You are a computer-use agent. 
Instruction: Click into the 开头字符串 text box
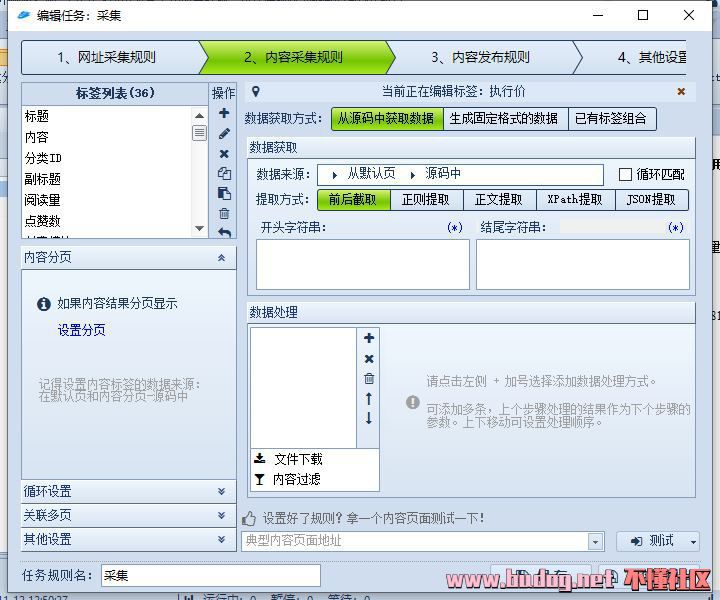(363, 264)
